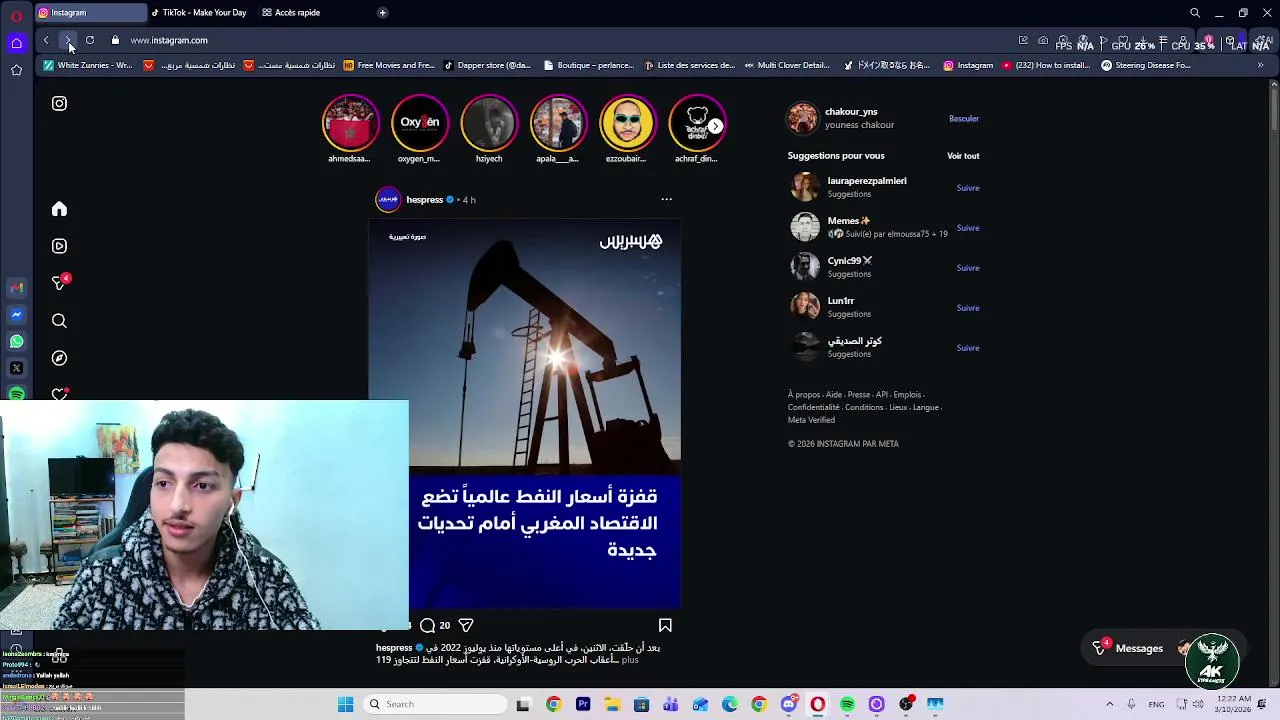Screen dimensions: 1280x720
Task: Open Steering Disease Fo... bookmark
Action: [1146, 65]
